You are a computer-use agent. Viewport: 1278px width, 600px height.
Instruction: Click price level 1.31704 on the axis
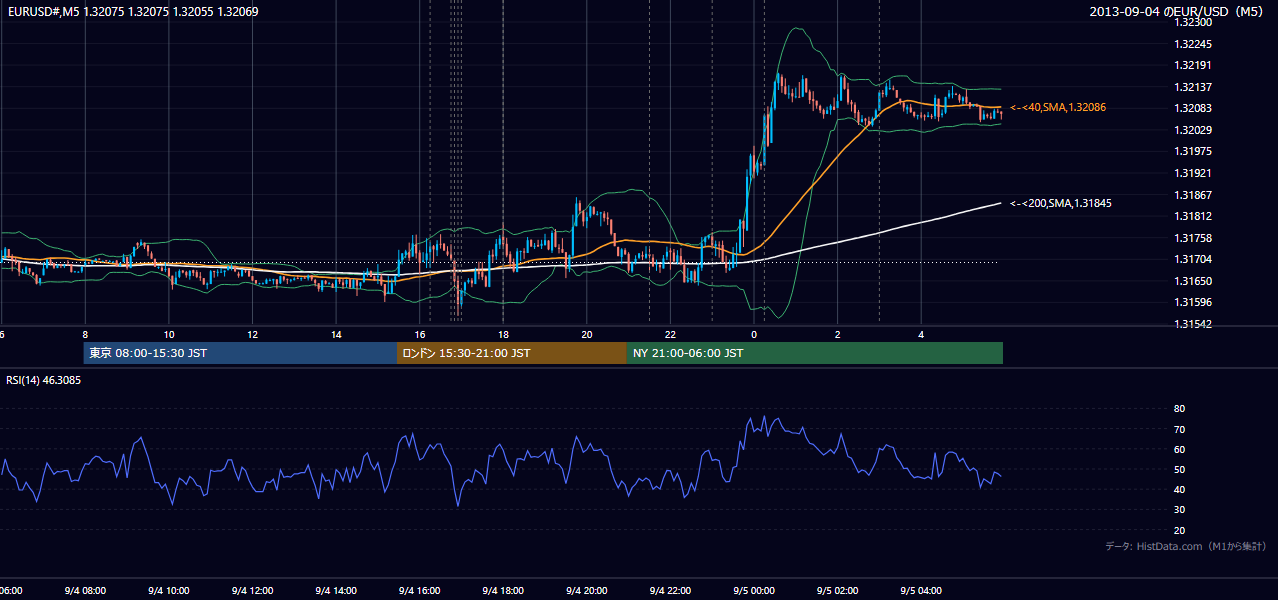[1192, 259]
